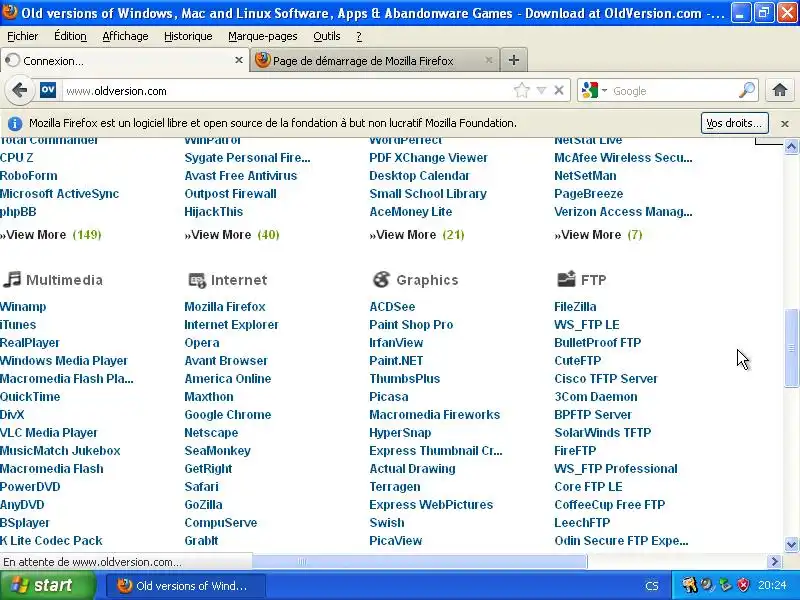Click the horizontal scrollbar thumb

[419, 562]
